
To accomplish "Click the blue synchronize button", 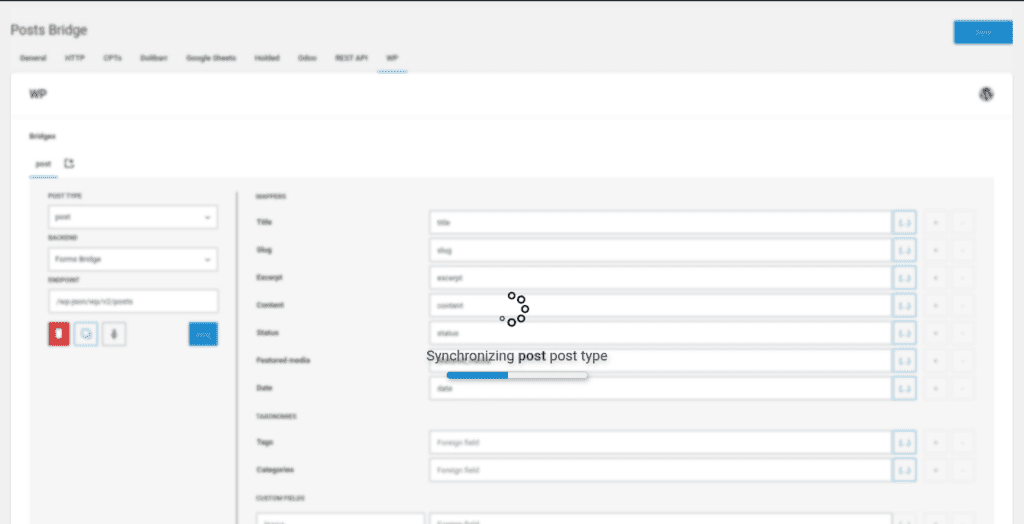I will [203, 334].
